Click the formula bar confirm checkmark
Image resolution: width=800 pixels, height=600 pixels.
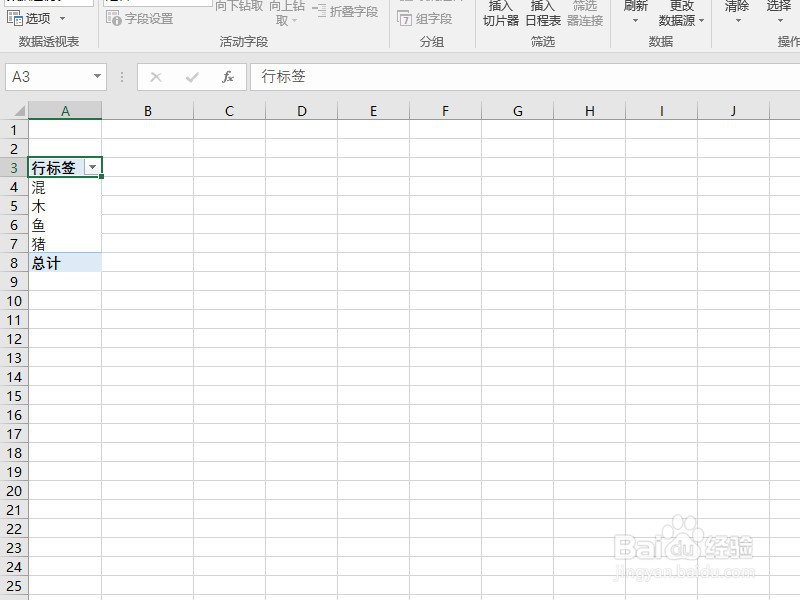(x=192, y=77)
